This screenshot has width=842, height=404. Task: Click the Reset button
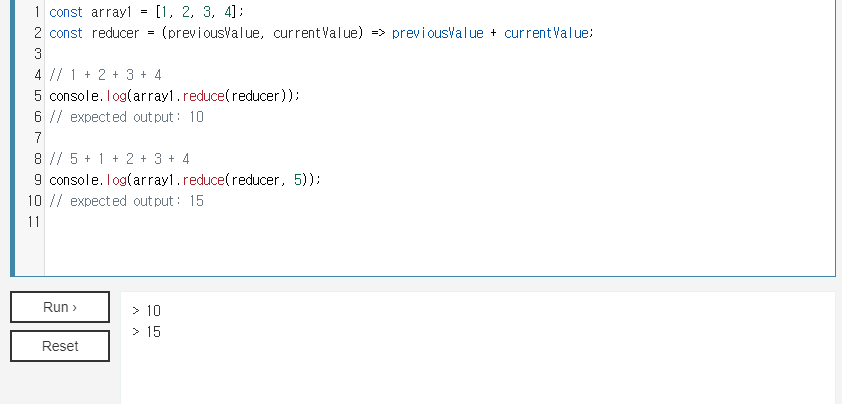point(60,346)
